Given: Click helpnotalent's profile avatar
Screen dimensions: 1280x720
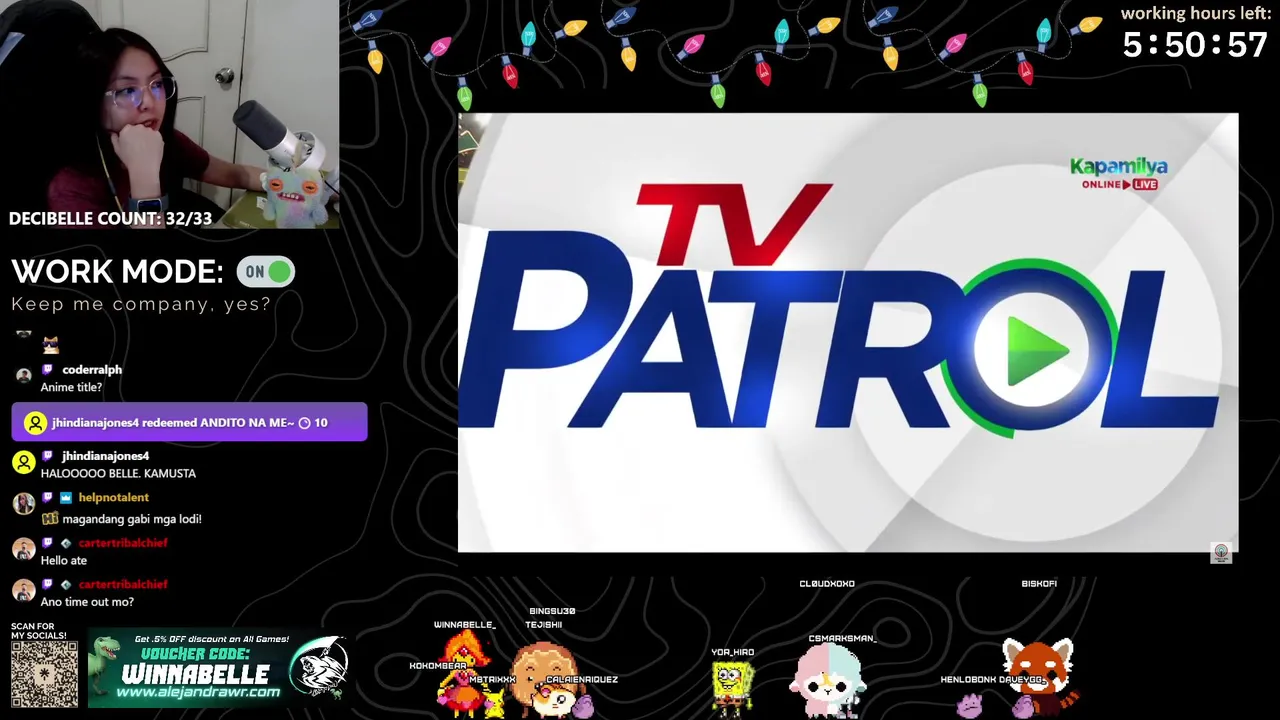Looking at the screenshot, I should [24, 505].
